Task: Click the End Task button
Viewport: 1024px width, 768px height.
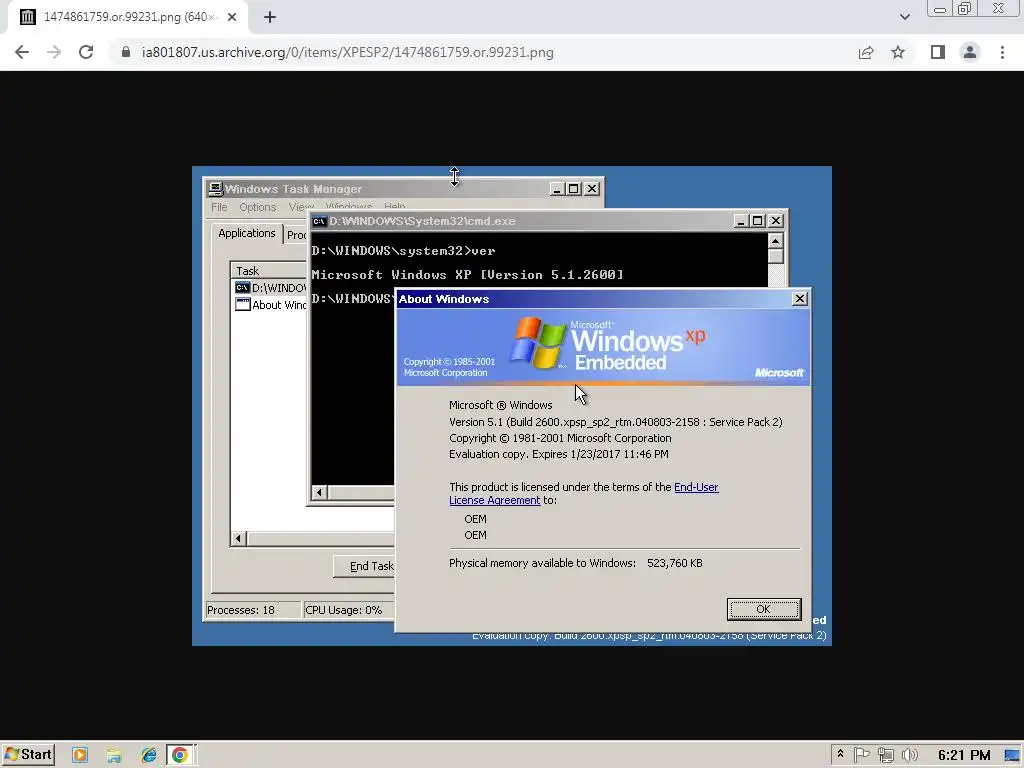Action: [364, 566]
